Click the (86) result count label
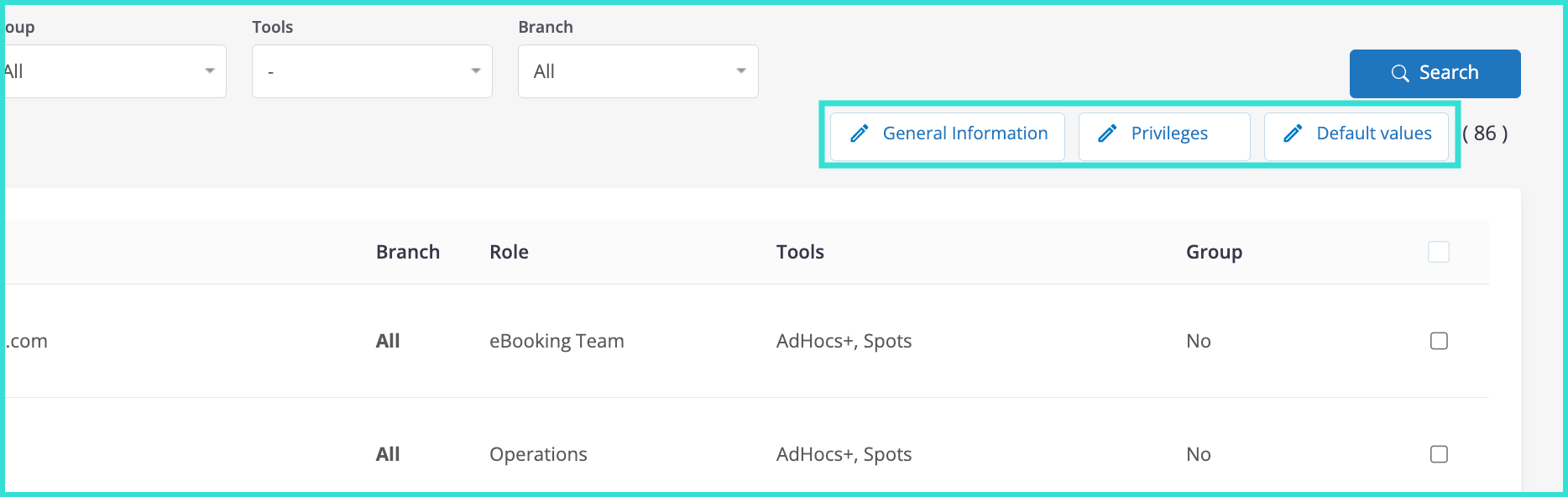This screenshot has width=1568, height=497. (x=1484, y=133)
